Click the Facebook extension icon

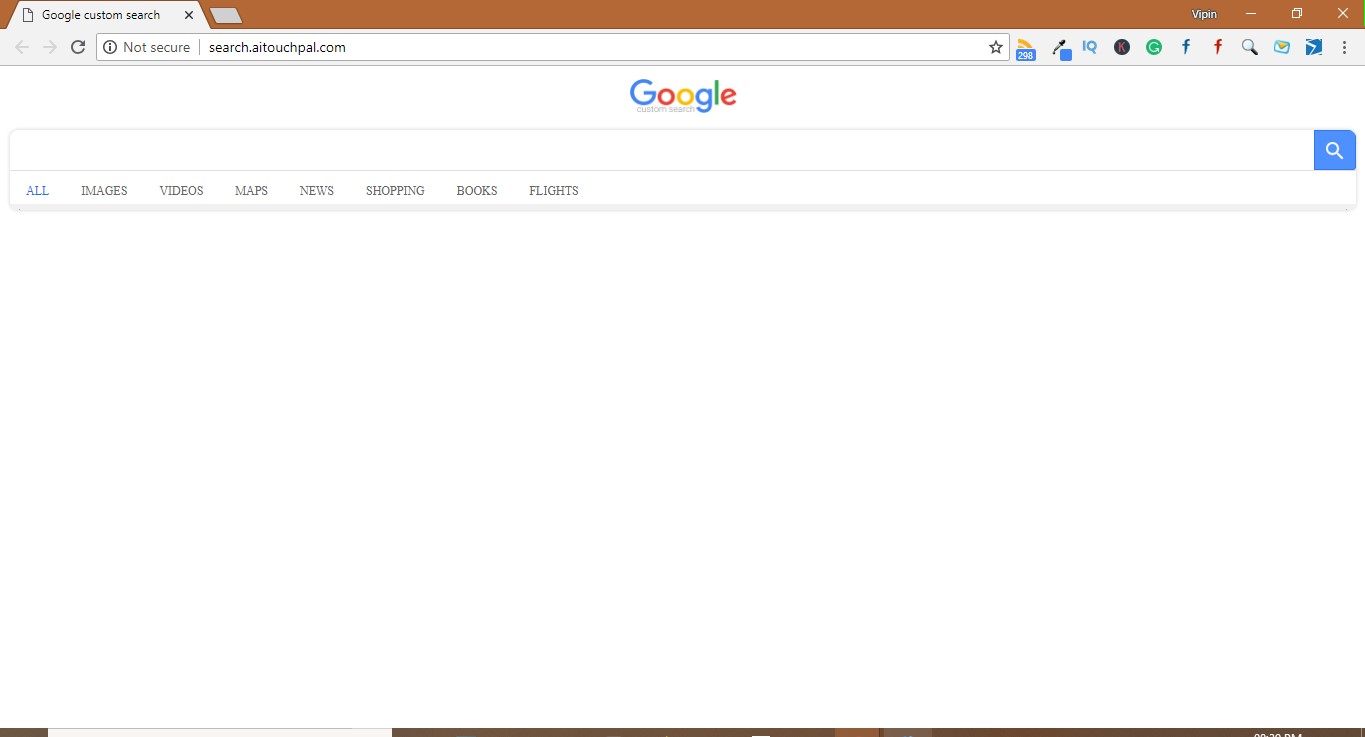[x=1185, y=47]
